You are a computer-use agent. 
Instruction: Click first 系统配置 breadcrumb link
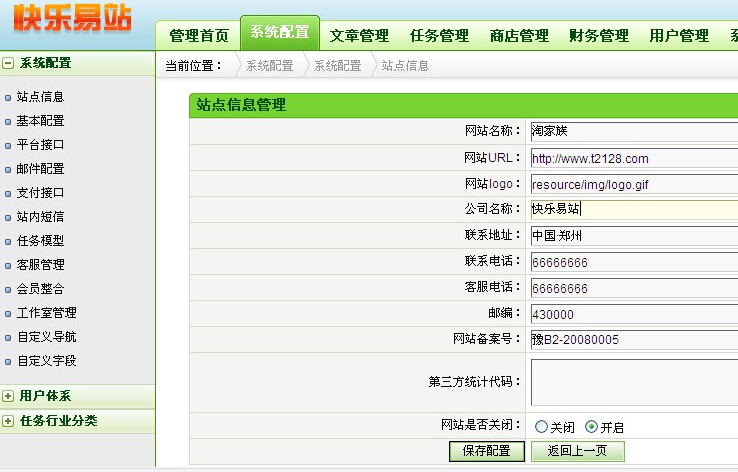pyautogui.click(x=270, y=66)
